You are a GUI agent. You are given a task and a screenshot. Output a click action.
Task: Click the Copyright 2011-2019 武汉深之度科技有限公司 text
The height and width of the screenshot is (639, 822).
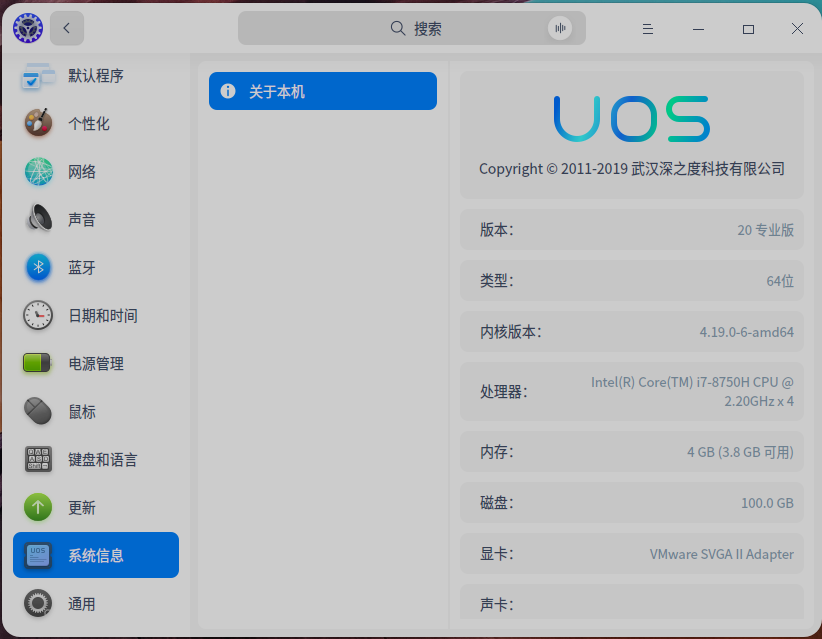pos(632,169)
